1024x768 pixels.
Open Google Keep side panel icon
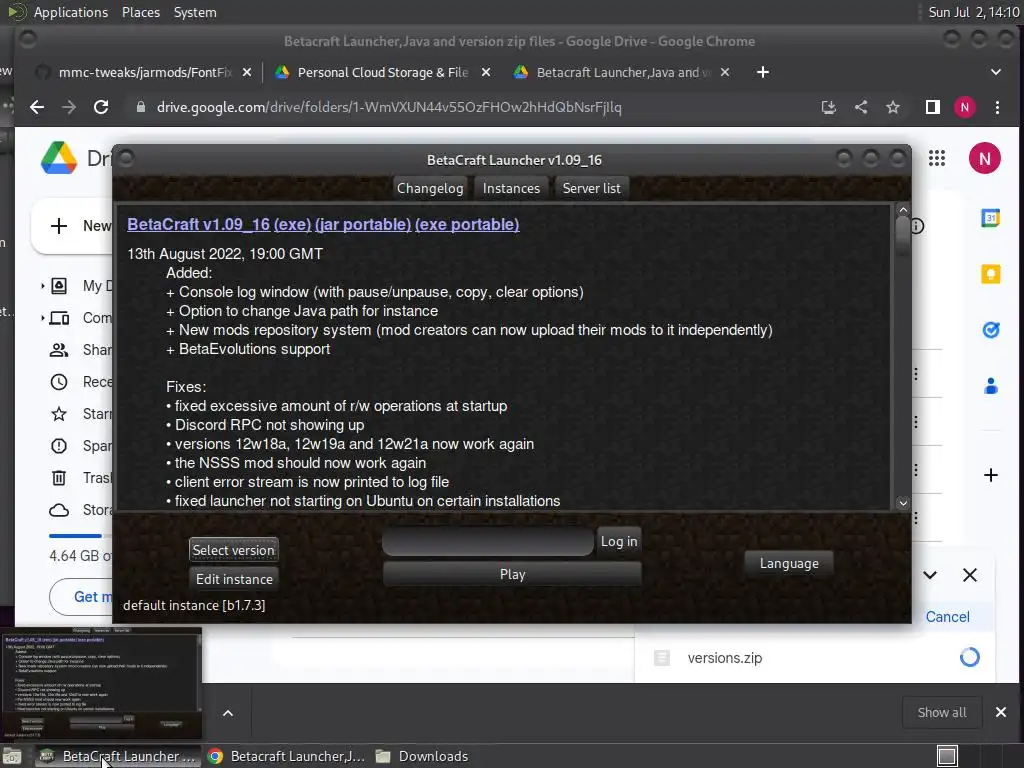point(991,274)
